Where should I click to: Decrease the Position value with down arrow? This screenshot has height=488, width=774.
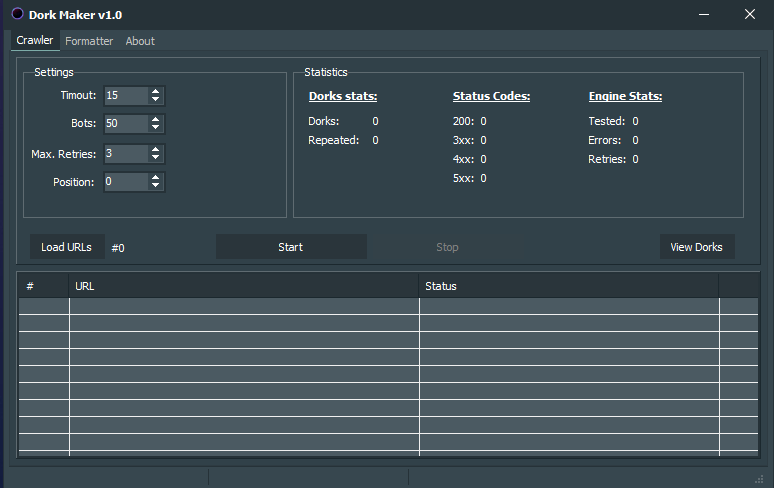click(x=155, y=186)
